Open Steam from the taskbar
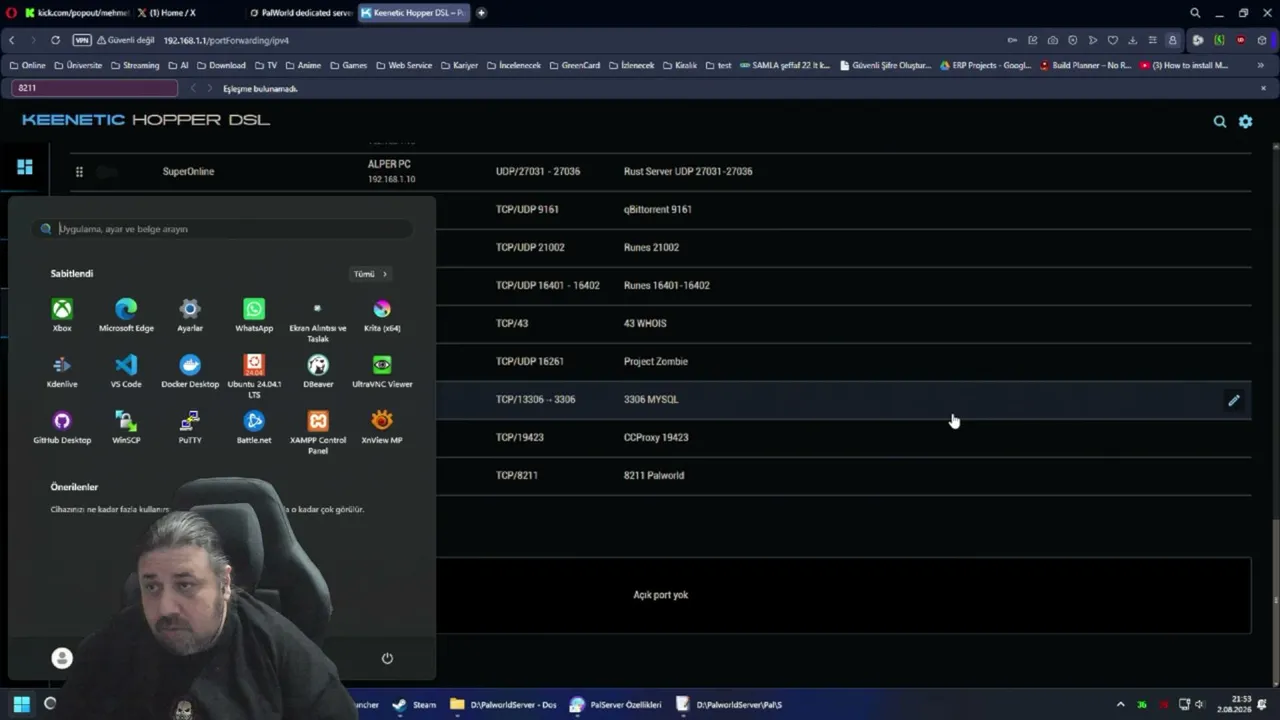 click(415, 704)
